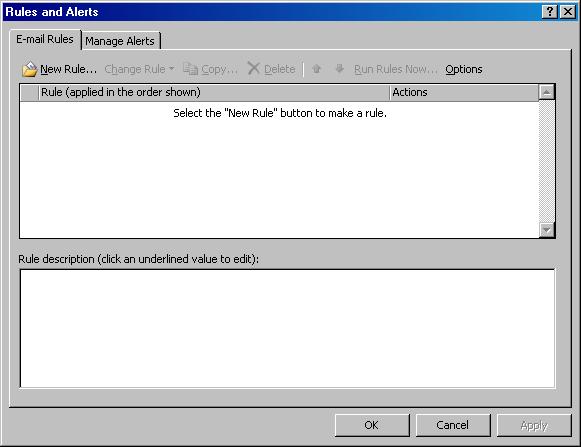Click the Delete X icon

pyautogui.click(x=254, y=69)
